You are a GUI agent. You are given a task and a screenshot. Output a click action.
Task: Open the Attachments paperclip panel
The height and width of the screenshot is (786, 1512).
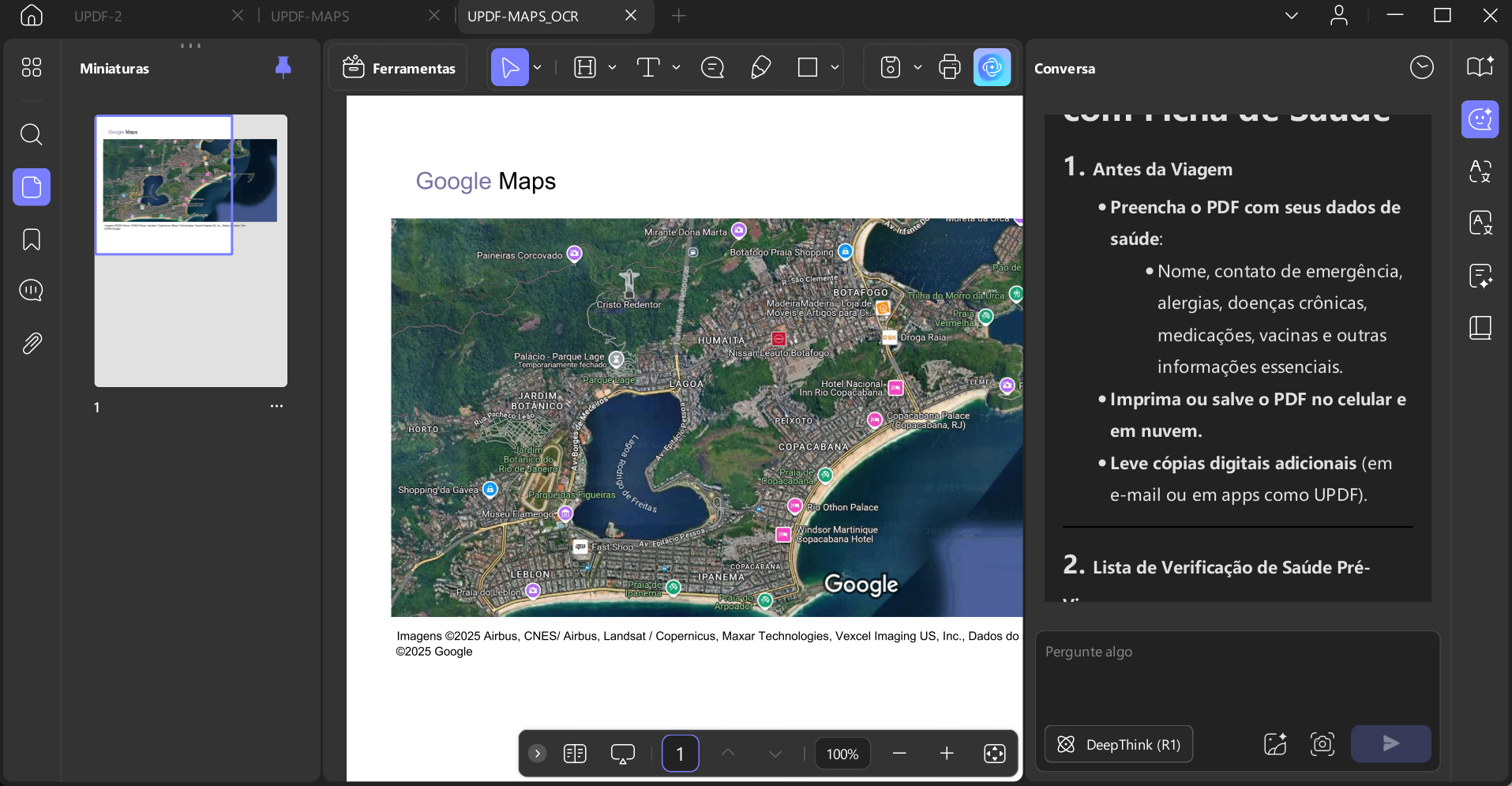tap(32, 343)
